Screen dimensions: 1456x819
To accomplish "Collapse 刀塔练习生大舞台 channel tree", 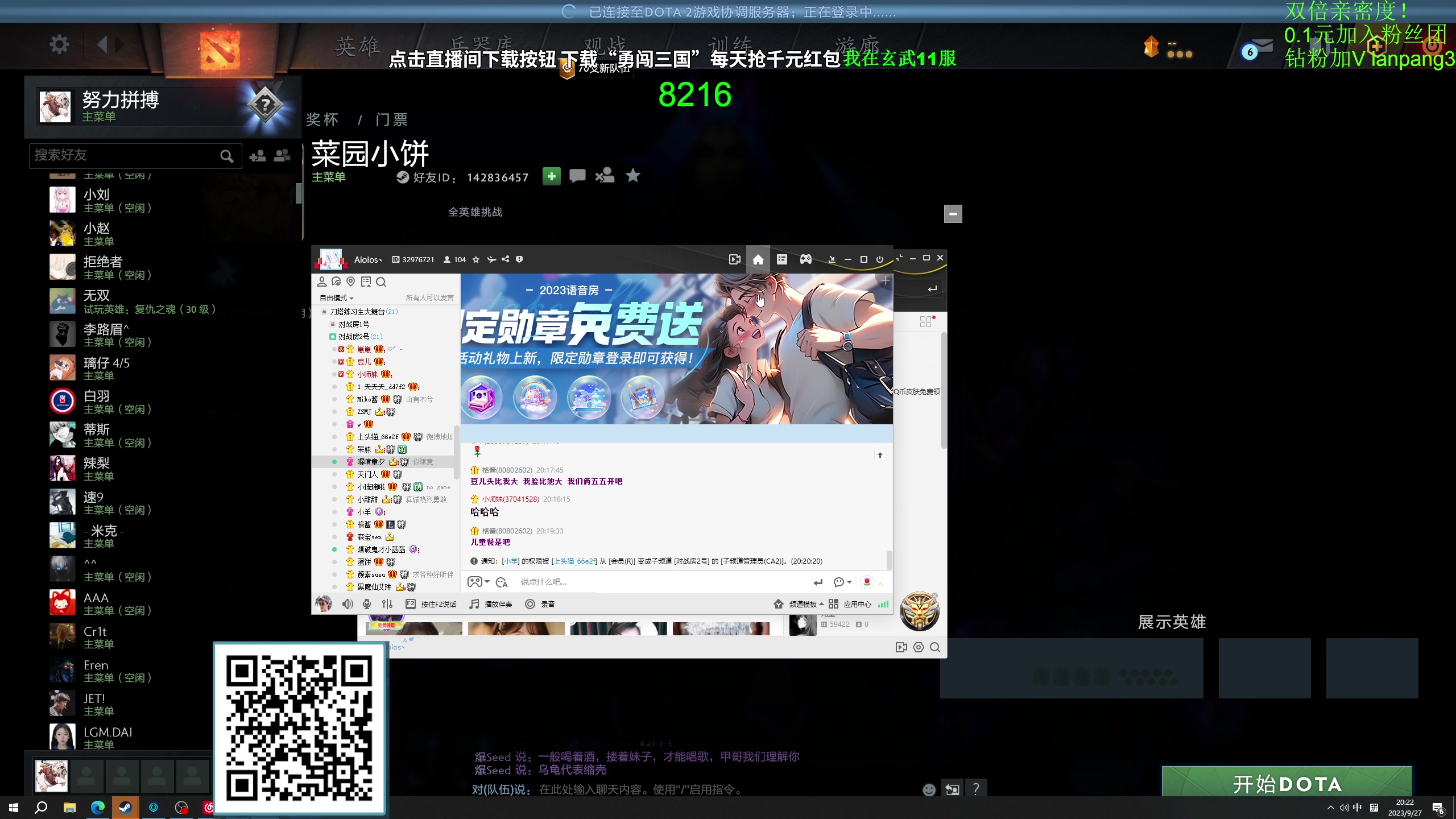I will point(324,312).
